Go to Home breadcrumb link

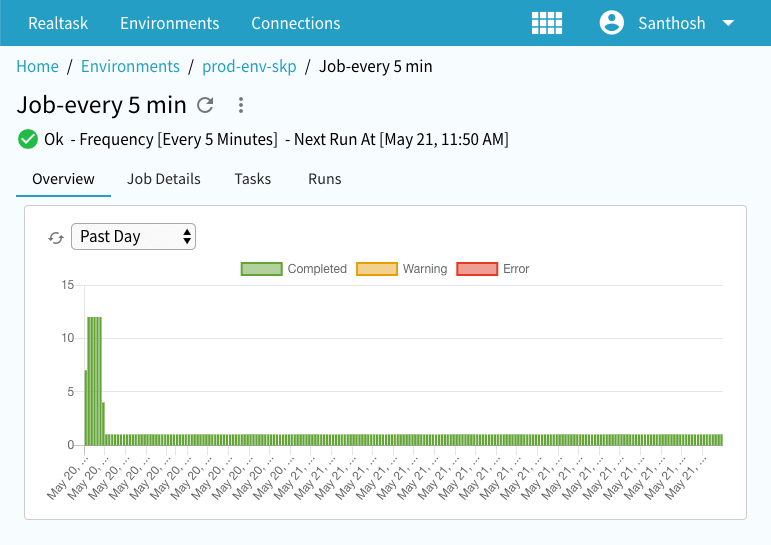click(37, 67)
